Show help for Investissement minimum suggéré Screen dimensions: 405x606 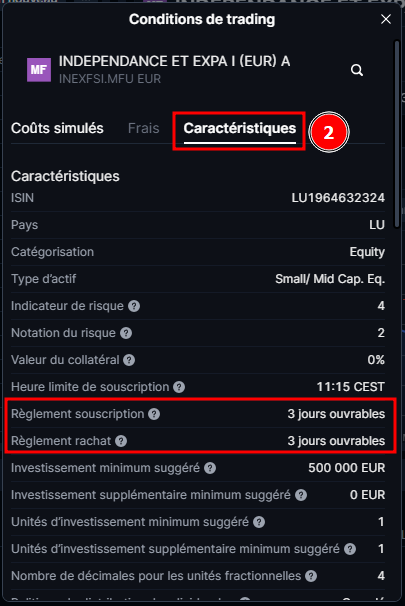coord(210,468)
